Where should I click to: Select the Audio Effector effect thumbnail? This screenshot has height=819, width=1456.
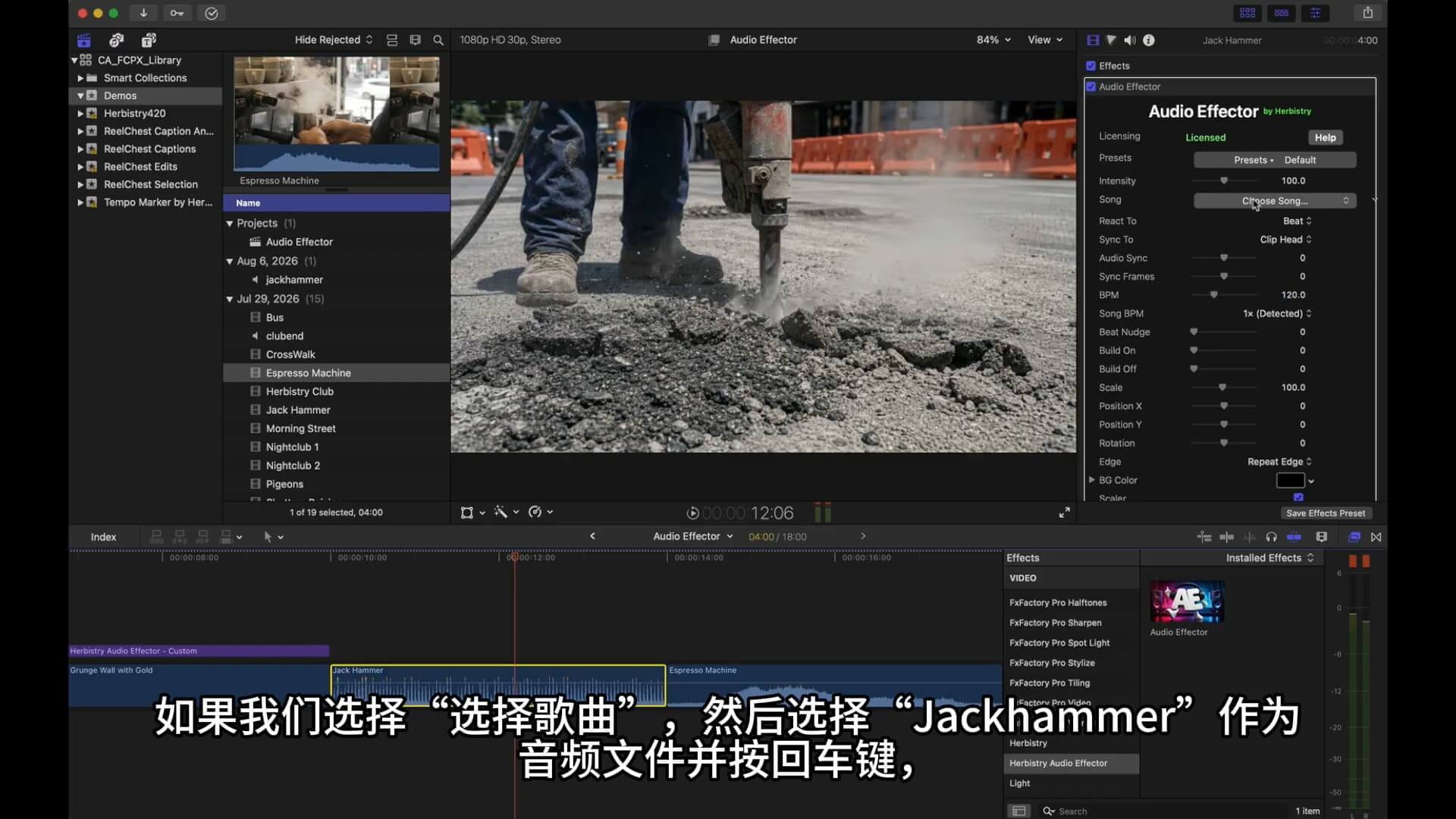[1187, 602]
